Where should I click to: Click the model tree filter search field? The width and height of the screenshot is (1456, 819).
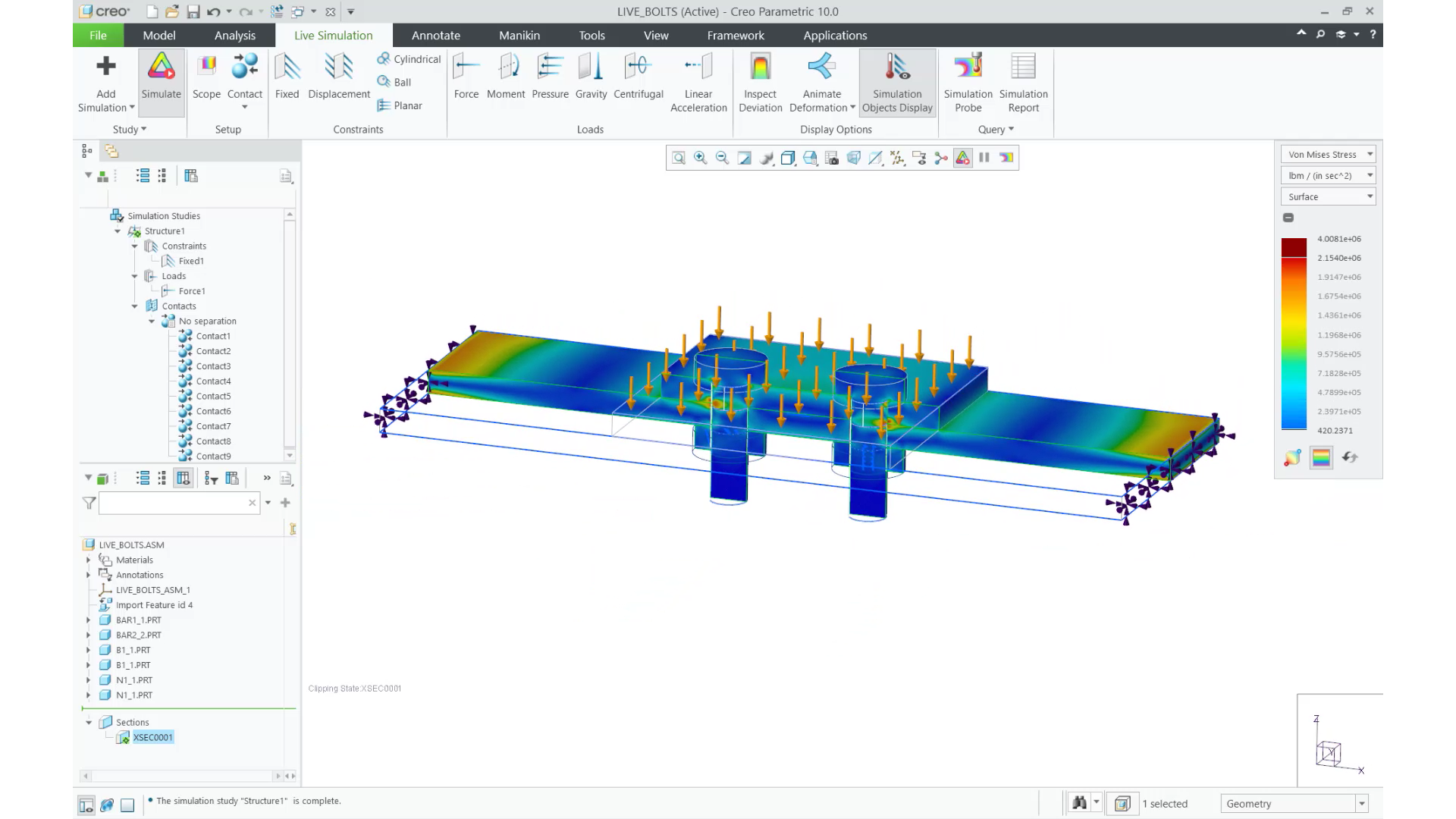pyautogui.click(x=179, y=503)
